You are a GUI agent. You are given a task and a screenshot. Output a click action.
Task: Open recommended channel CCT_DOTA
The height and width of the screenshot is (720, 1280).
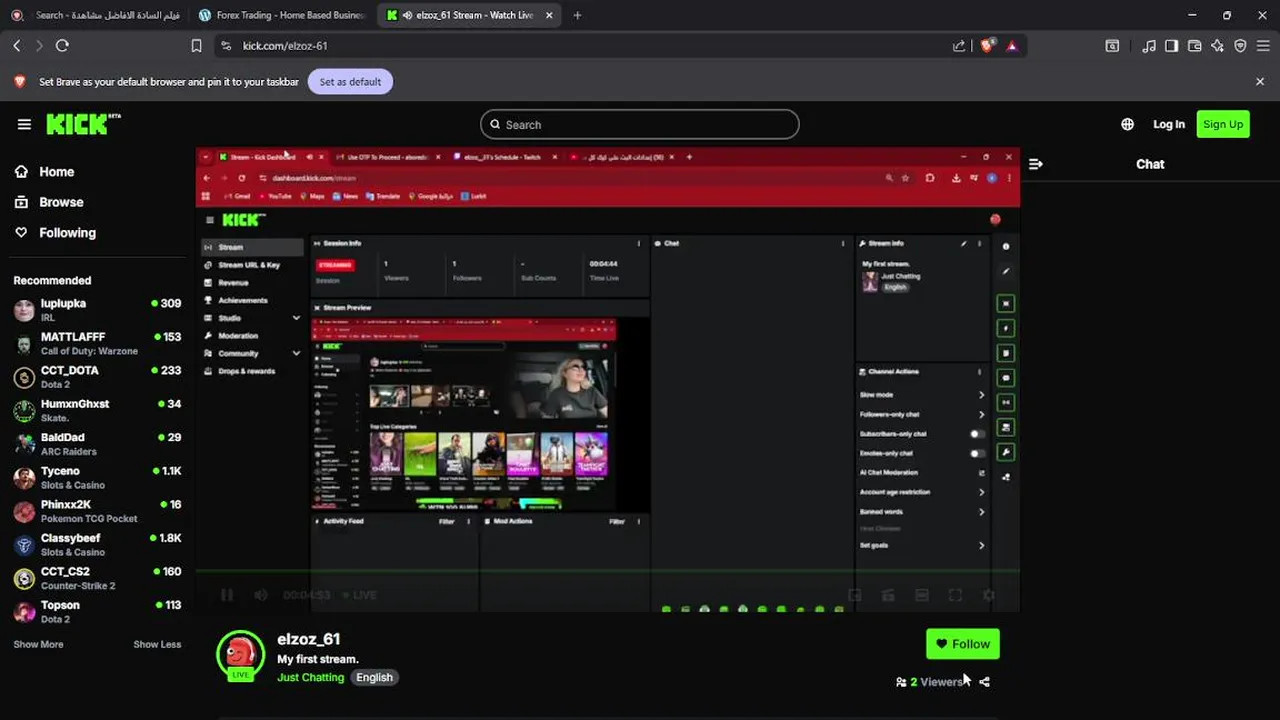(x=97, y=377)
